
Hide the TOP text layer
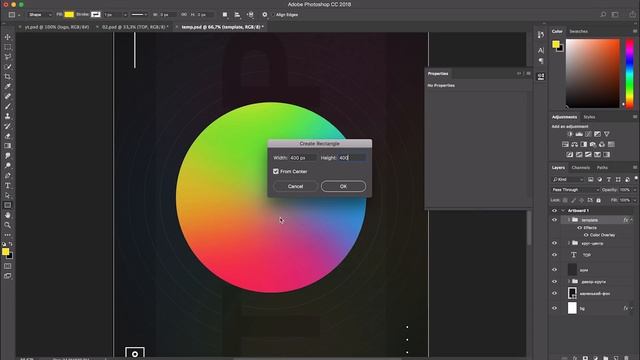tap(554, 255)
